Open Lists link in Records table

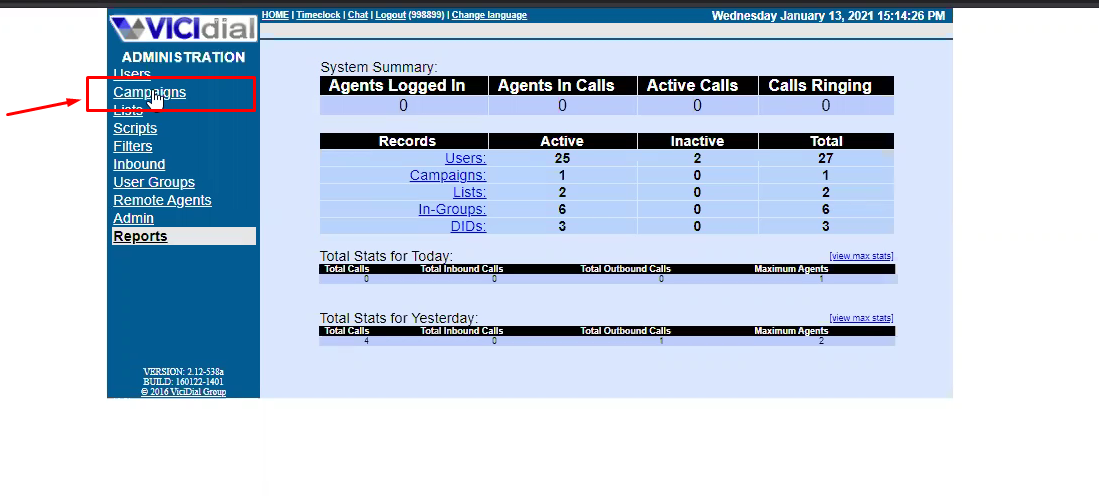[x=470, y=192]
